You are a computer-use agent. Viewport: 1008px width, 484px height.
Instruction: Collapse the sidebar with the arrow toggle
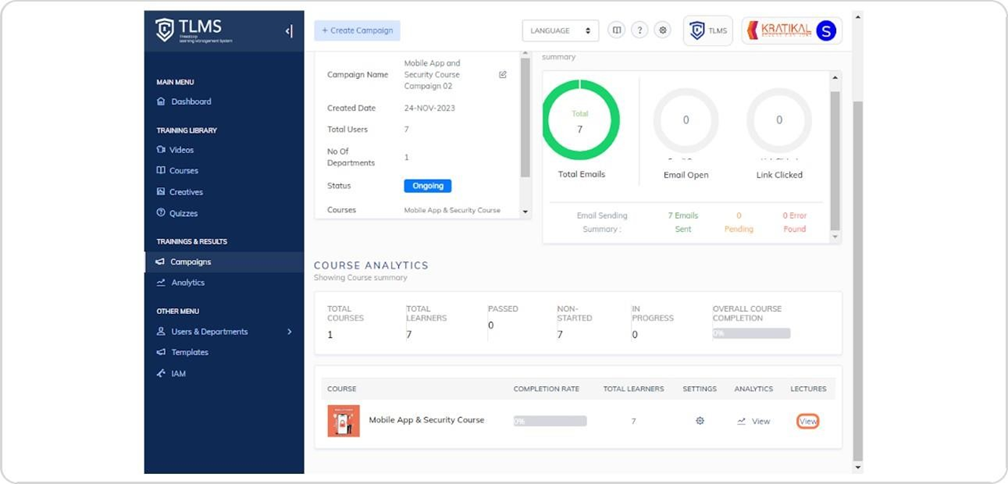(289, 31)
